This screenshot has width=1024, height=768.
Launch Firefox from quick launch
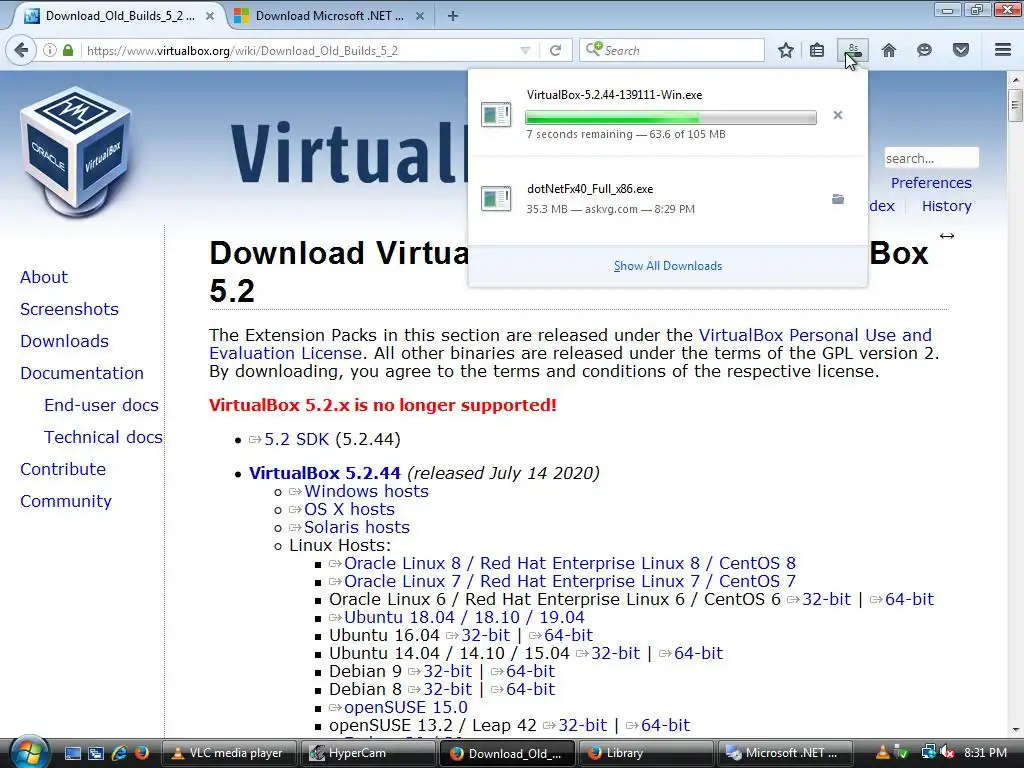click(x=142, y=753)
